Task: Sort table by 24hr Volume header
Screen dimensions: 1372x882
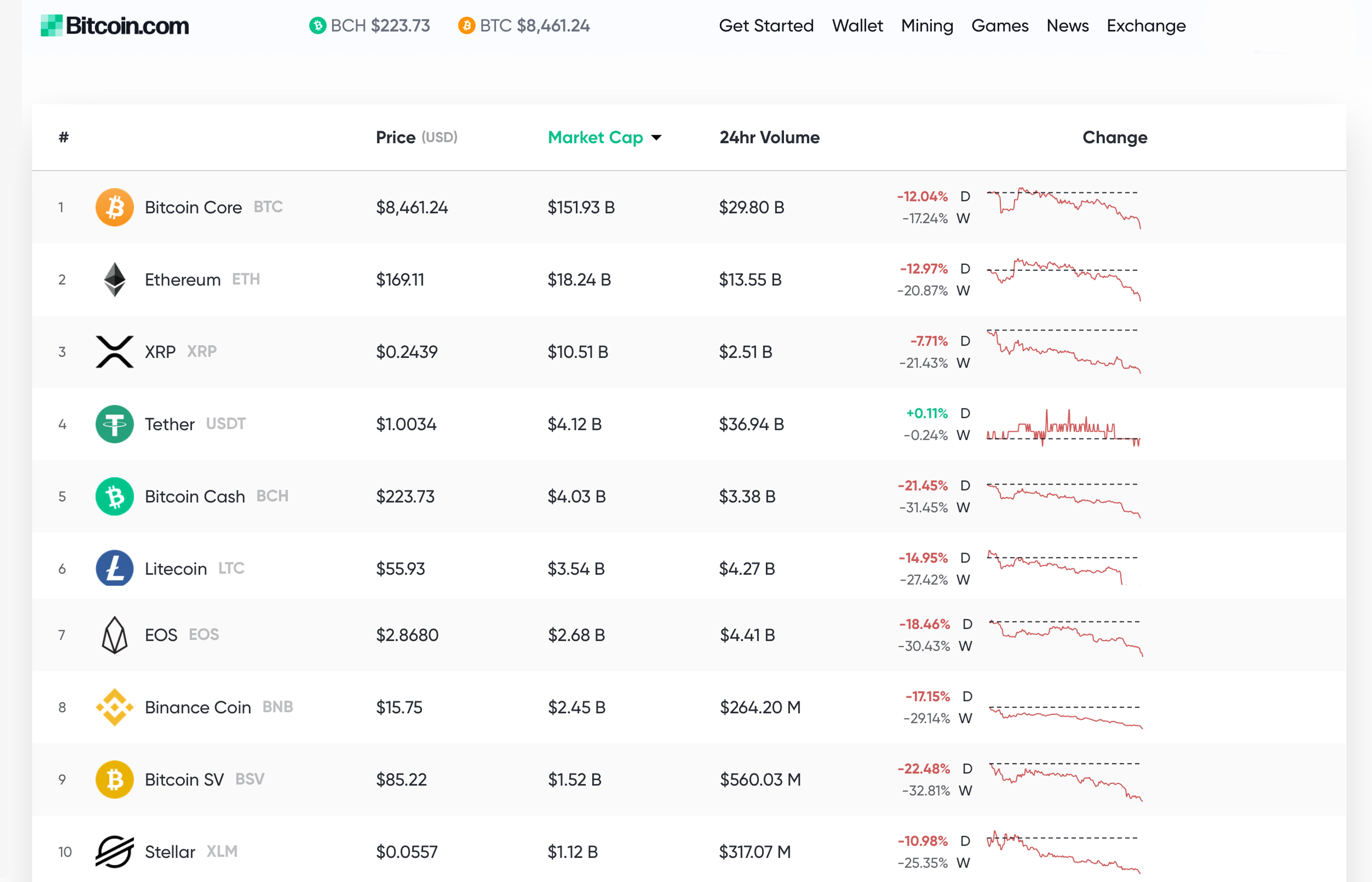Action: tap(770, 138)
